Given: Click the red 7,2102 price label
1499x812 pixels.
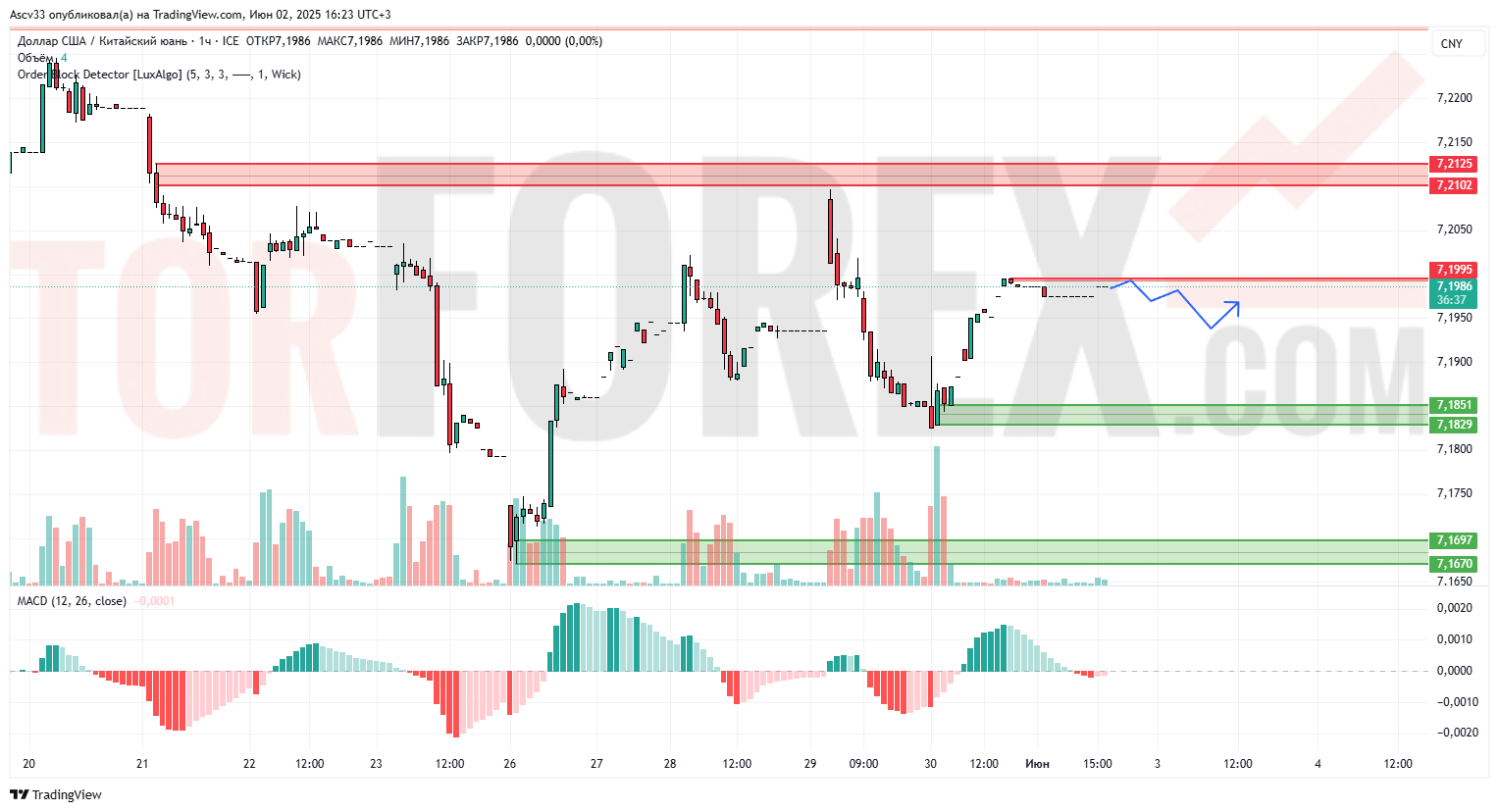Looking at the screenshot, I should pyautogui.click(x=1454, y=185).
